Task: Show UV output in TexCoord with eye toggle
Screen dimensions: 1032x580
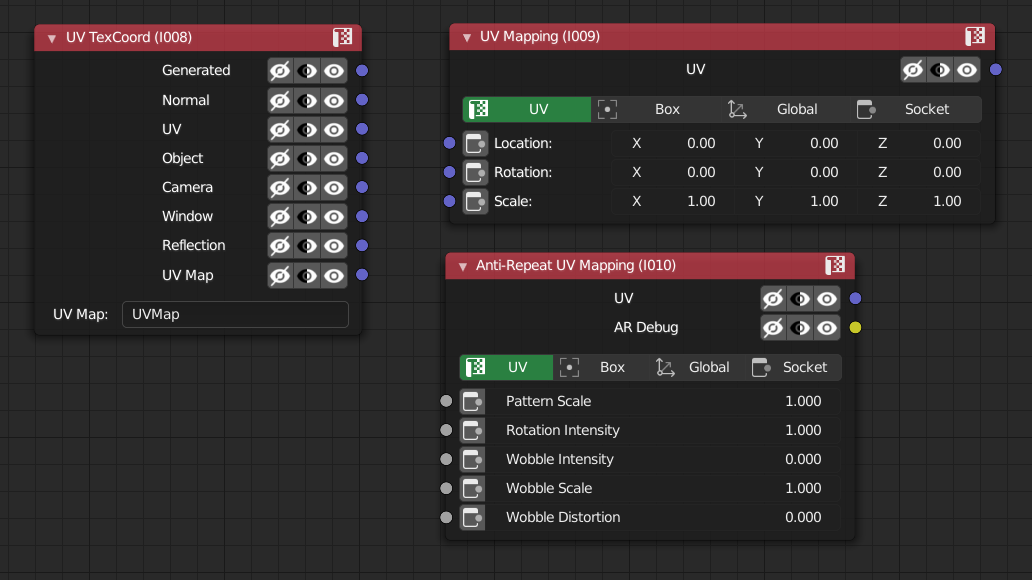Action: (x=334, y=129)
